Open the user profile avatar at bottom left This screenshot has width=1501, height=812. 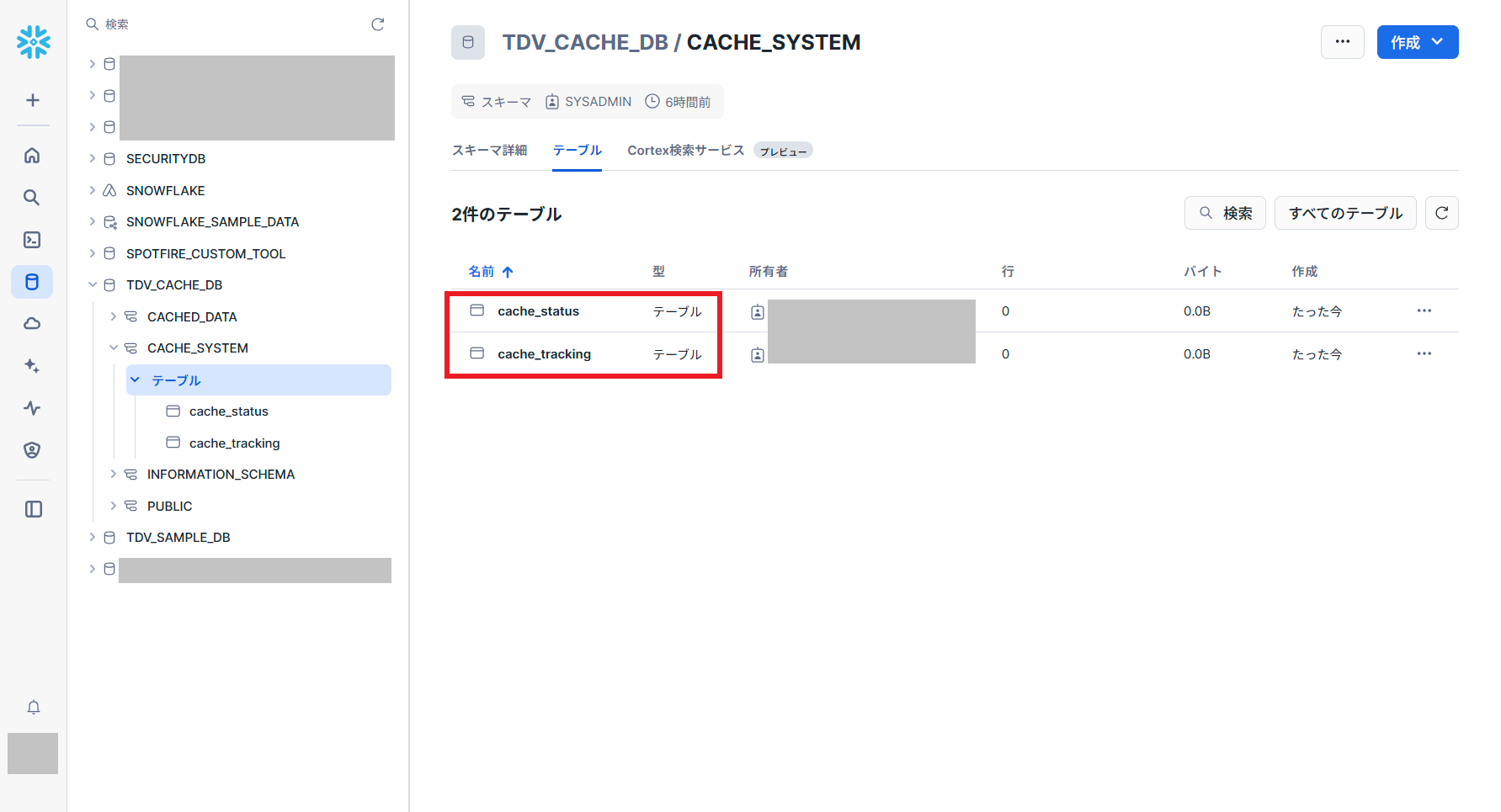(x=33, y=753)
